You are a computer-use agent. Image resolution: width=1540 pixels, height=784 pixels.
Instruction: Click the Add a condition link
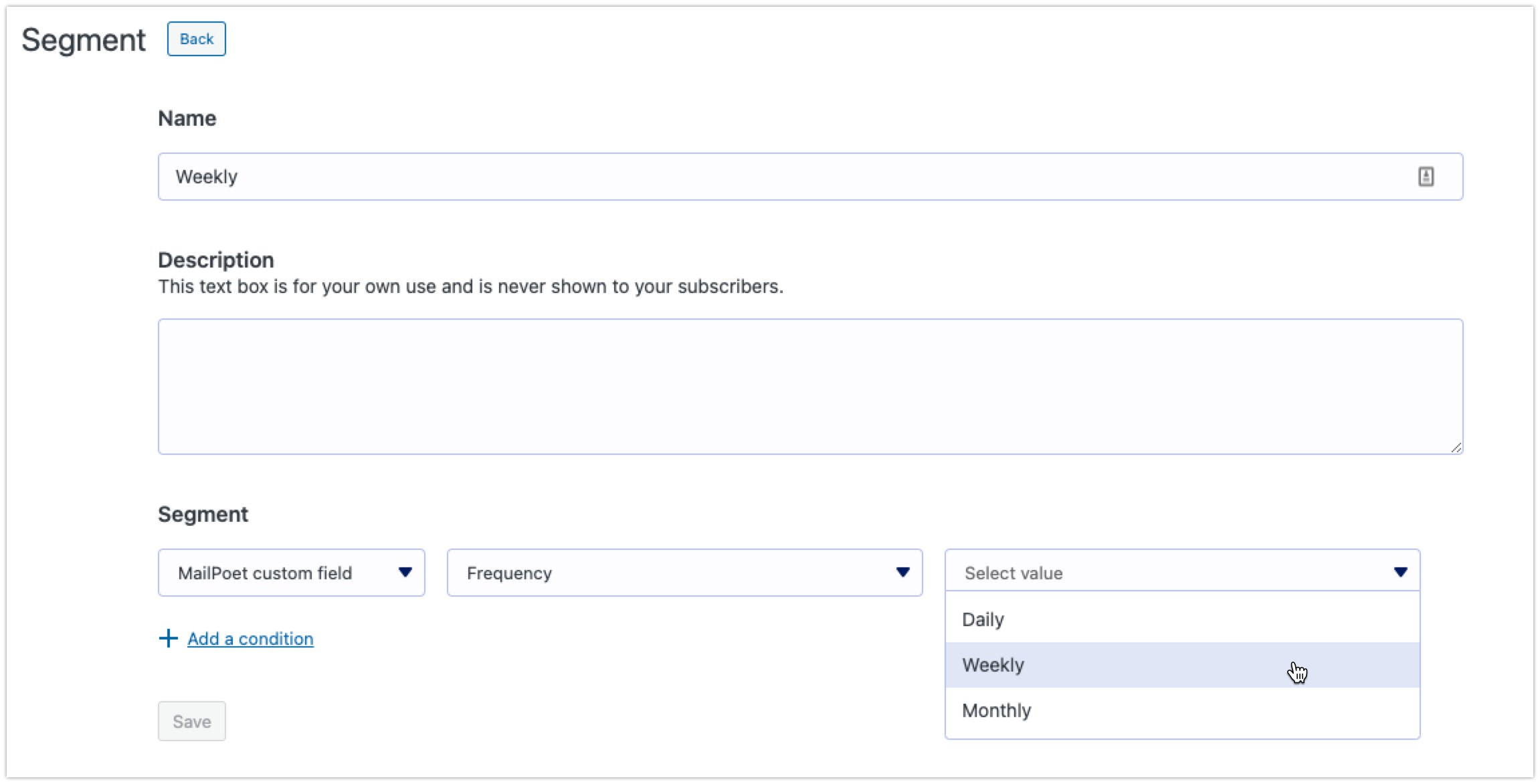coord(250,639)
